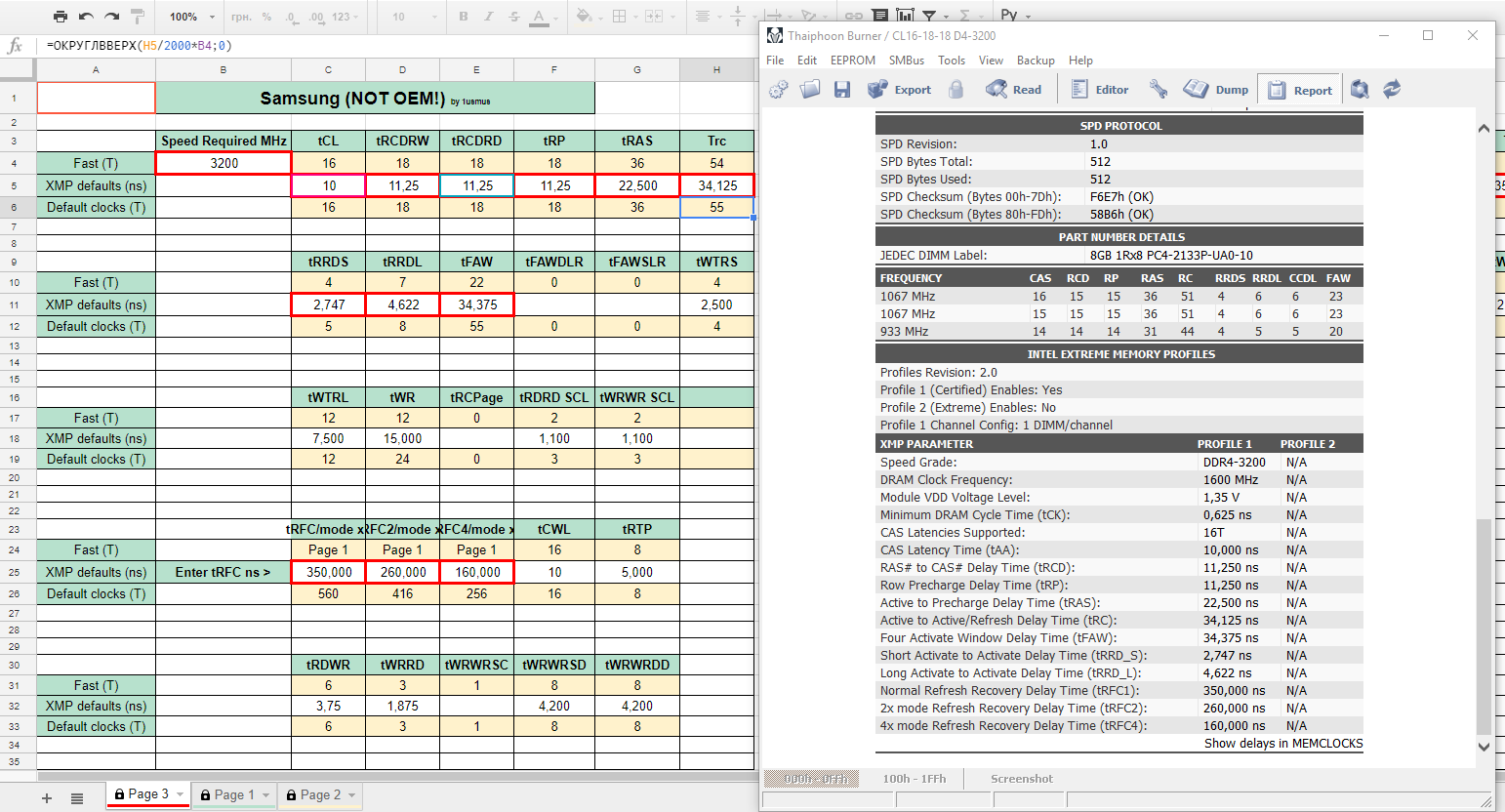This screenshot has height=812, width=1505.
Task: Switch to the Page 2 sheet tab
Action: point(320,795)
